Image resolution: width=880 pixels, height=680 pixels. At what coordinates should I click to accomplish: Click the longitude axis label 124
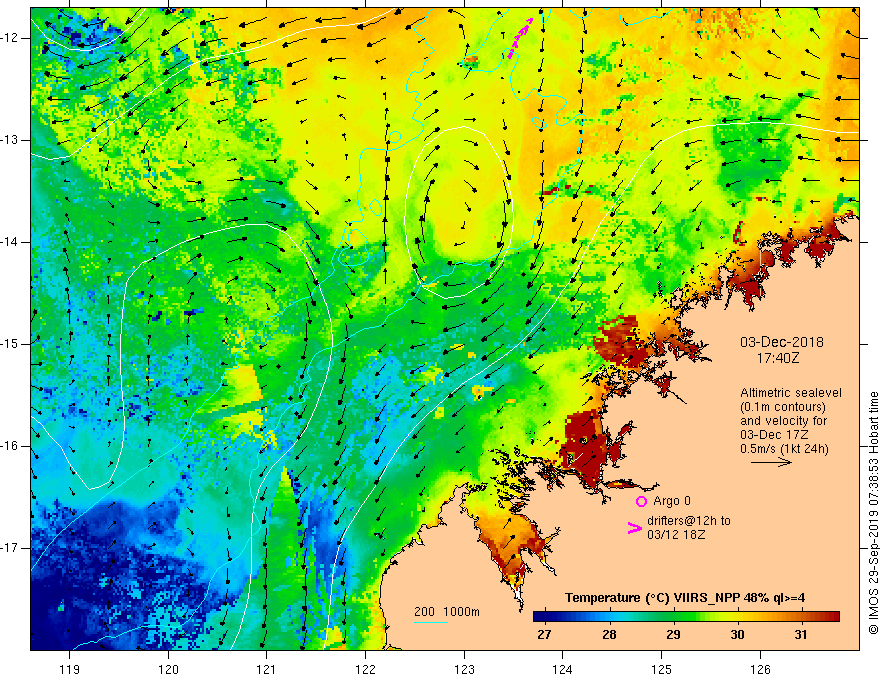tap(563, 669)
